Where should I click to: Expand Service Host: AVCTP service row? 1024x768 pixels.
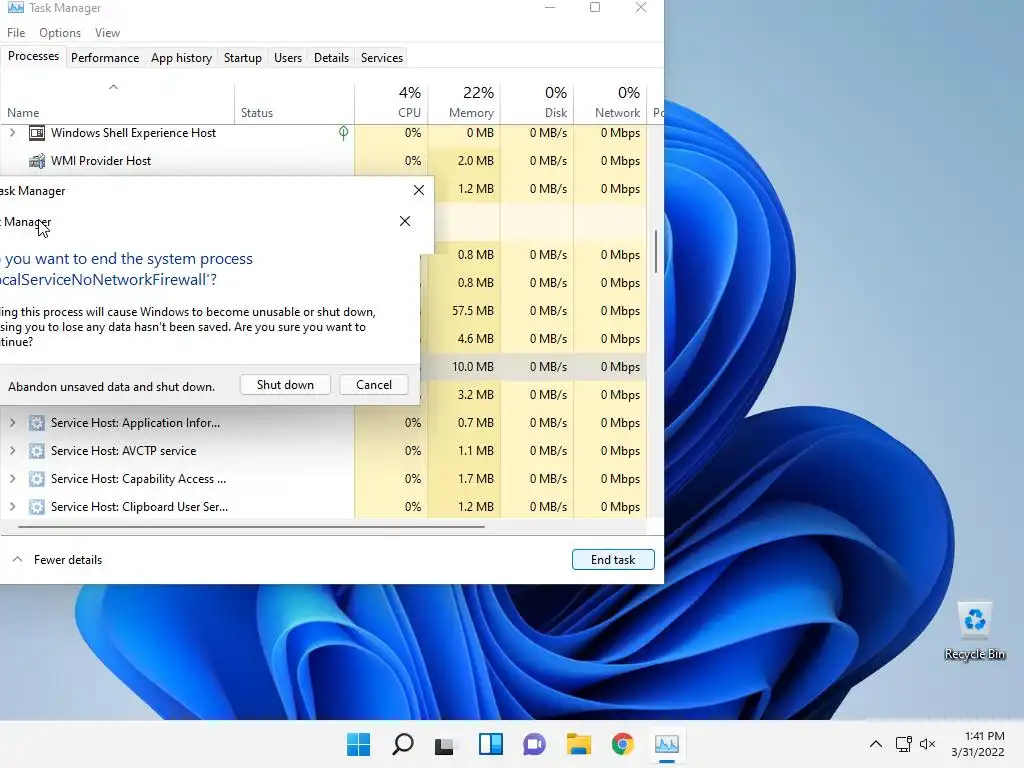pos(12,451)
